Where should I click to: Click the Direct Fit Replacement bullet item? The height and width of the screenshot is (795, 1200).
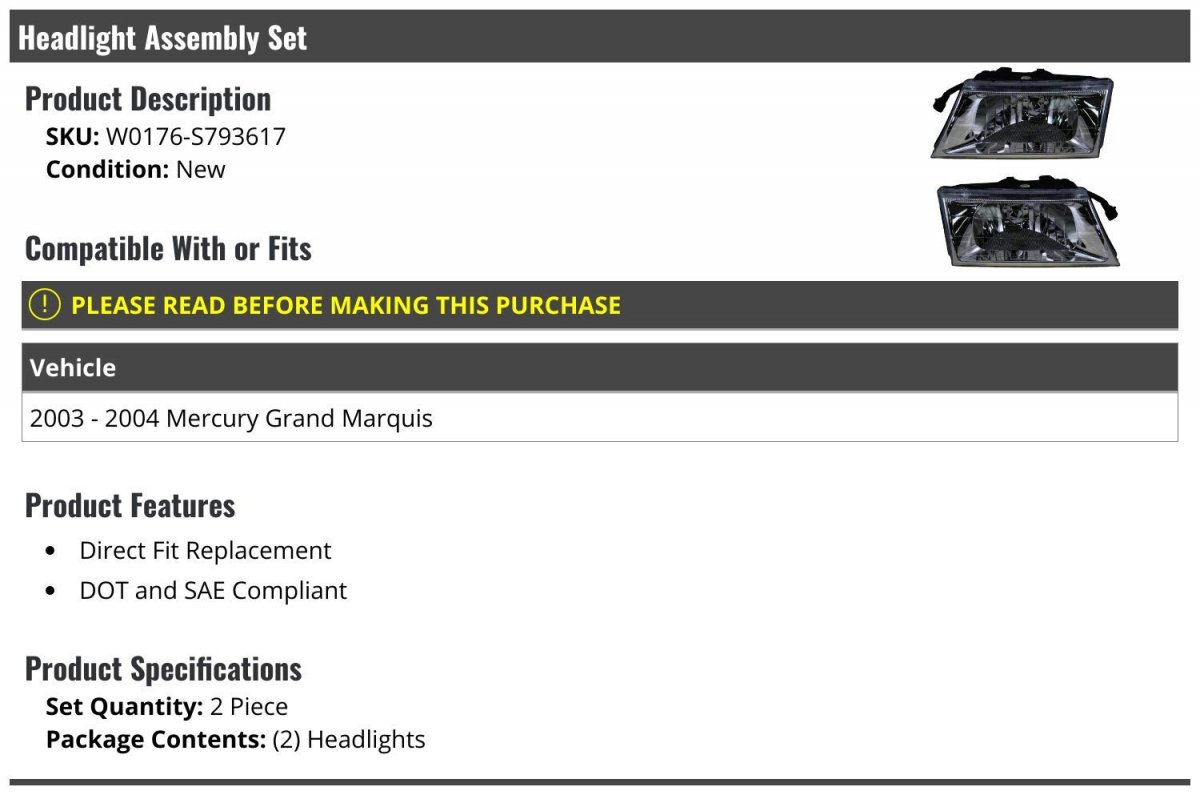pyautogui.click(x=205, y=550)
